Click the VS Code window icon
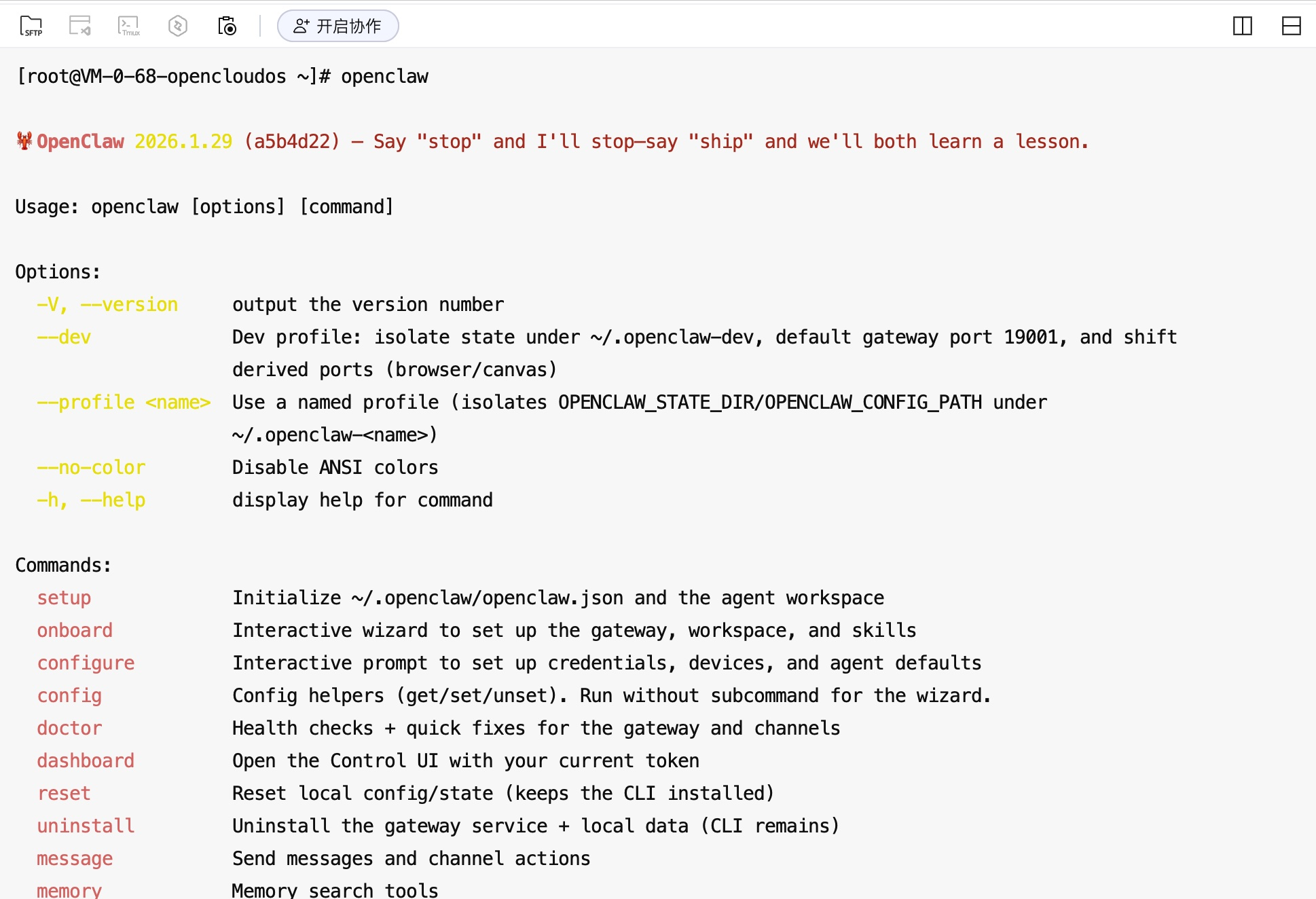The height and width of the screenshot is (899, 1316). tap(80, 26)
